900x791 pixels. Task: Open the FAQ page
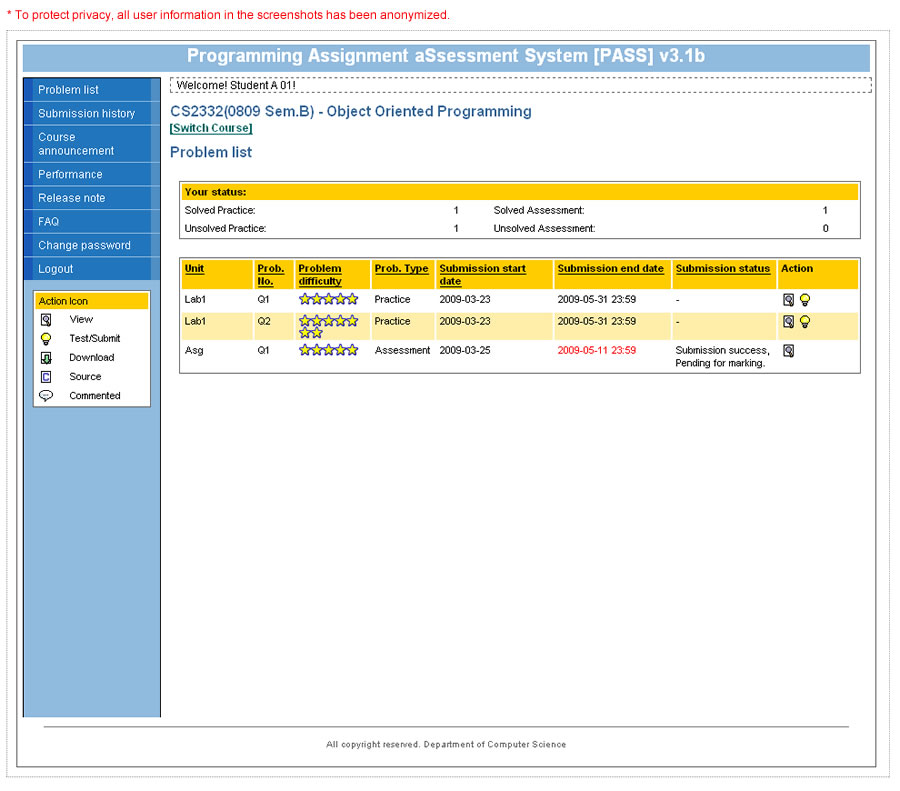click(x=48, y=222)
